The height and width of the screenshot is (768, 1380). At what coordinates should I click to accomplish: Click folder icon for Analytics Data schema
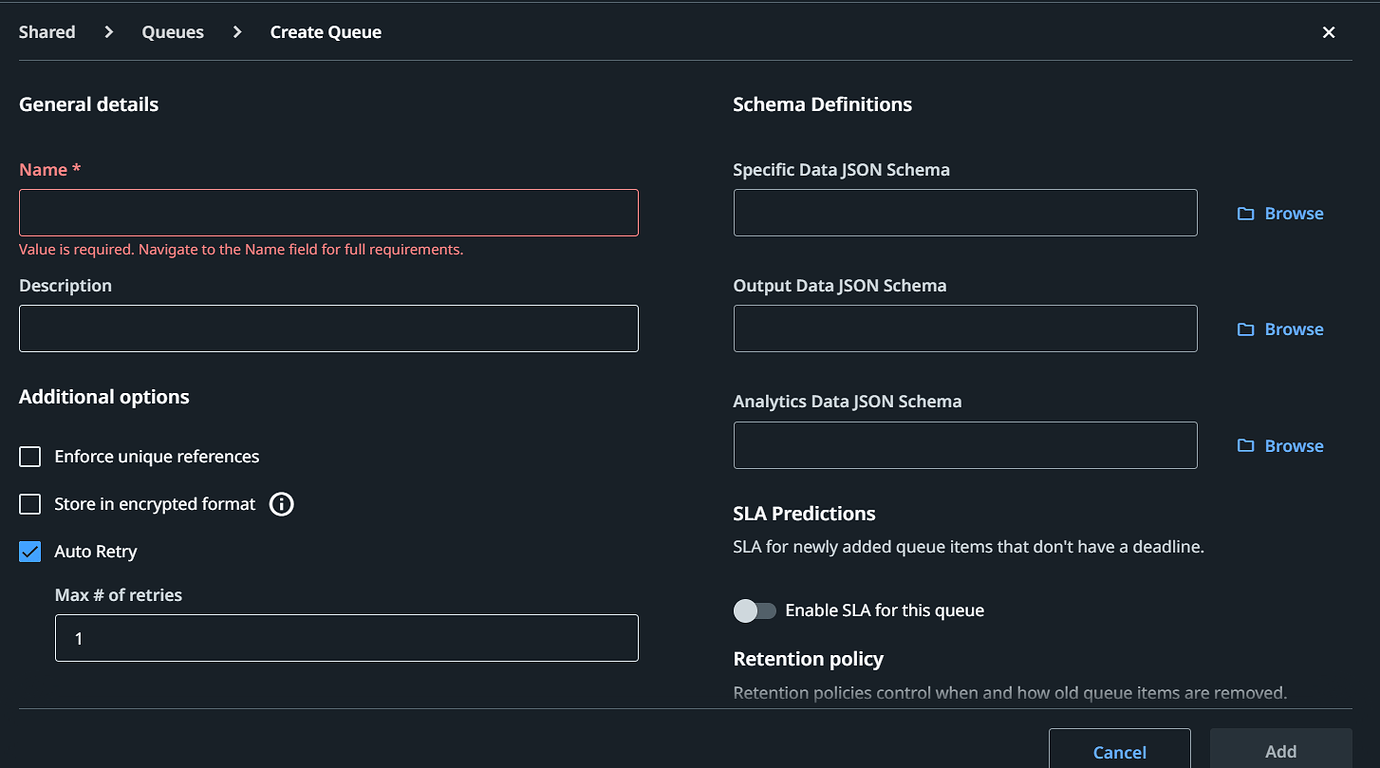pyautogui.click(x=1245, y=446)
